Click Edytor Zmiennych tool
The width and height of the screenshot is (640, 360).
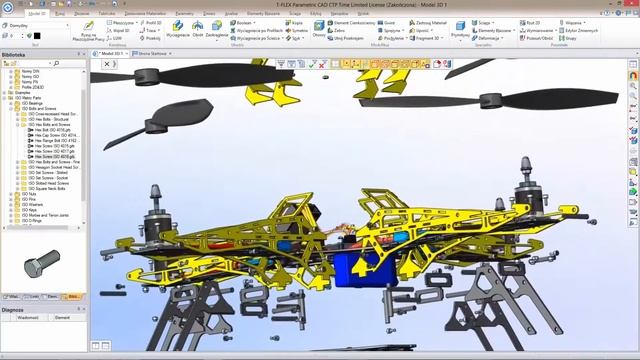[x=578, y=31]
